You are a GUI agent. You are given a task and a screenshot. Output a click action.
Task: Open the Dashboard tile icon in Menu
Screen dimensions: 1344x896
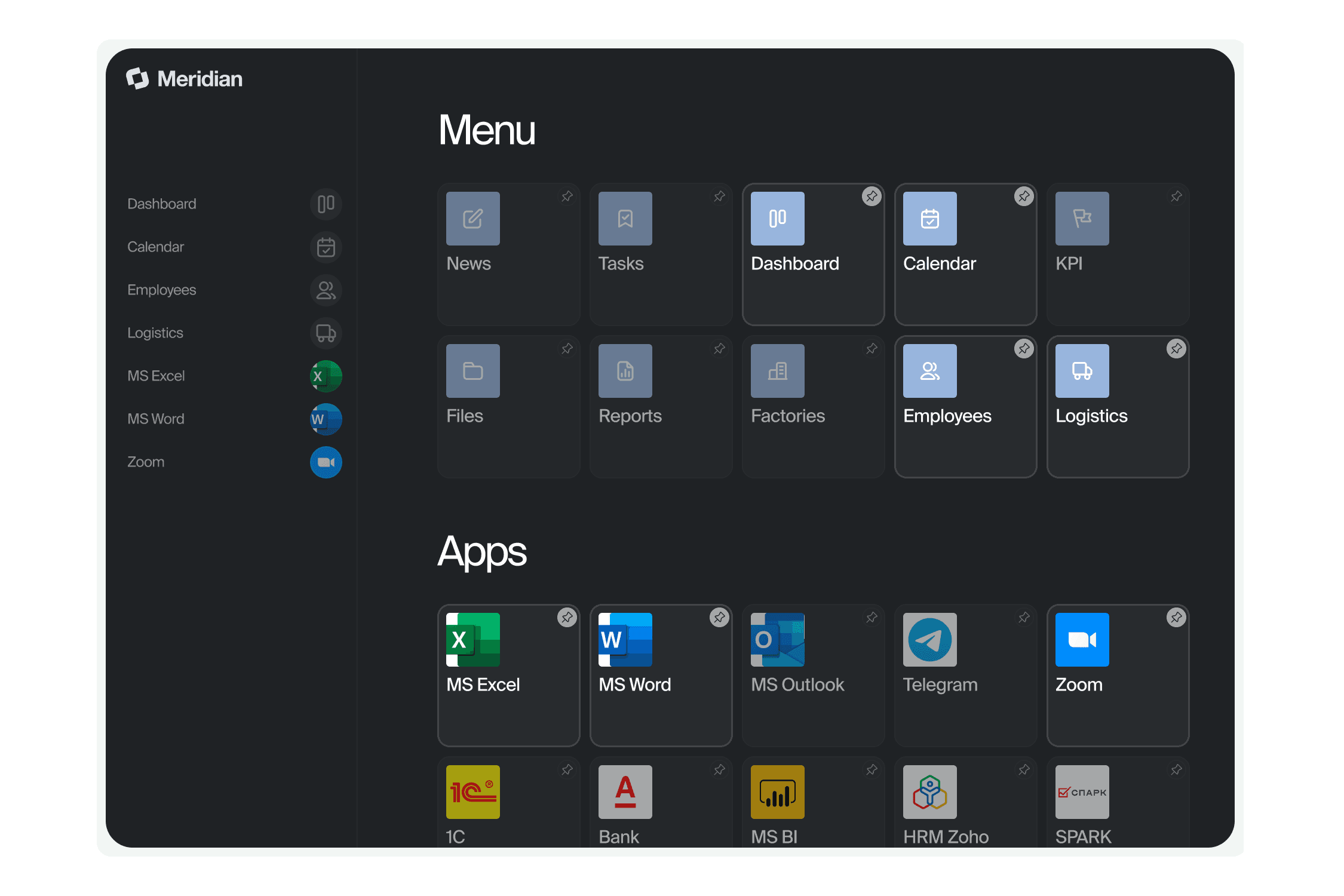778,219
